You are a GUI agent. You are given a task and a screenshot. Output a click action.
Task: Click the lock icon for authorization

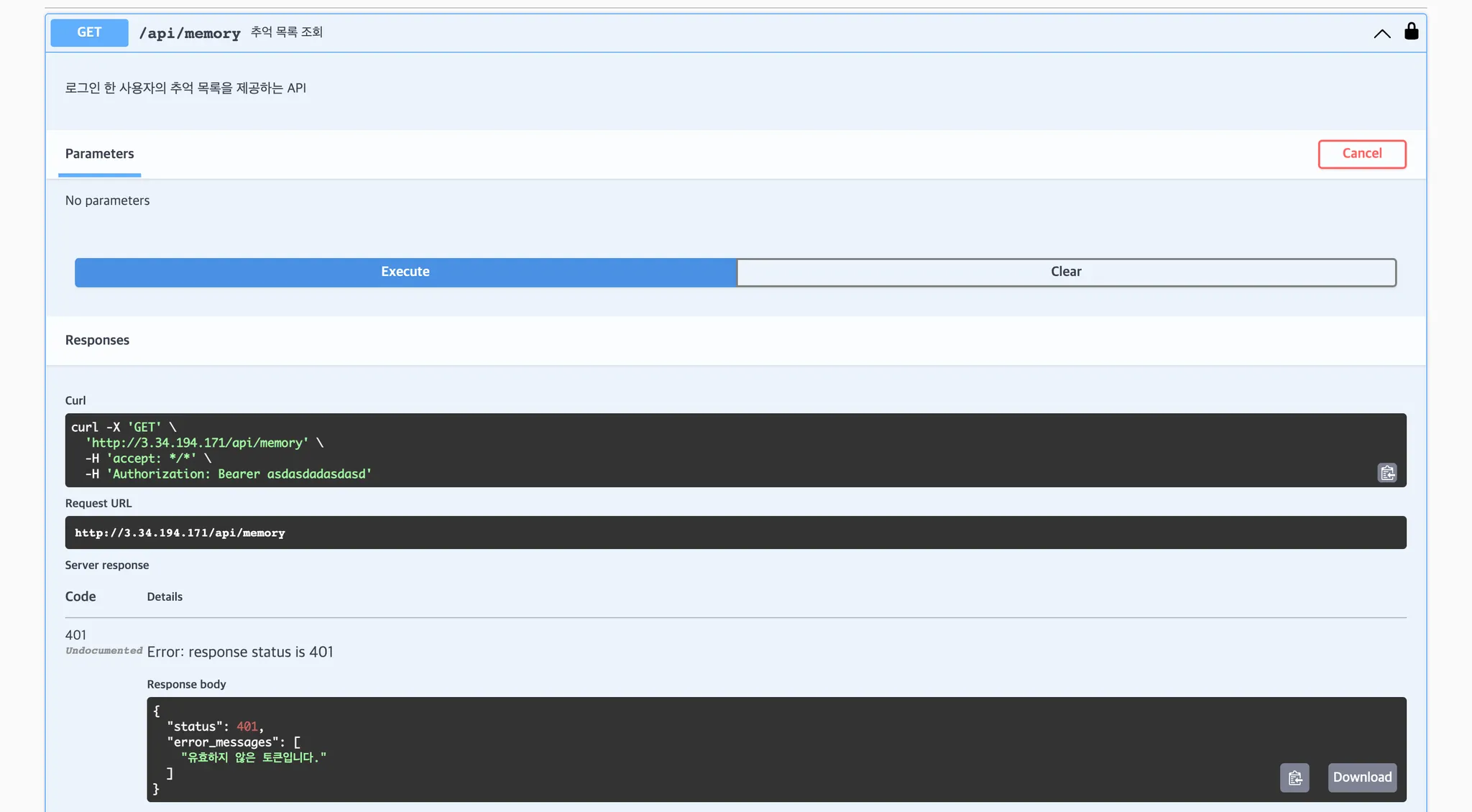coord(1411,32)
